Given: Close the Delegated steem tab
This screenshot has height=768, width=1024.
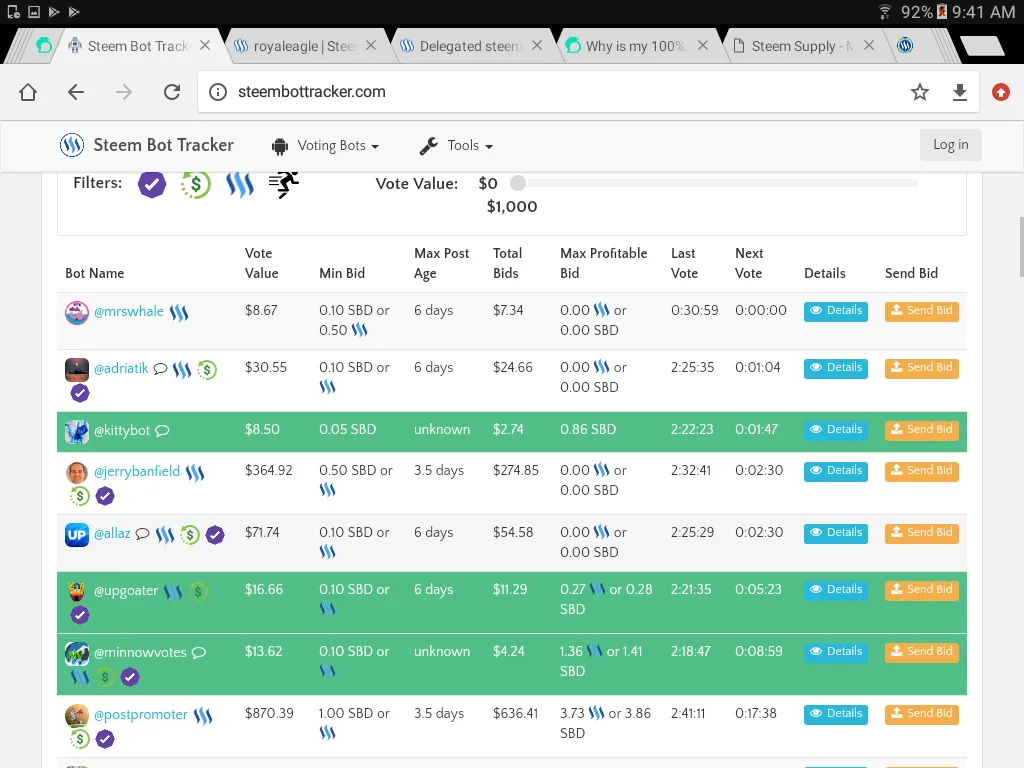Looking at the screenshot, I should pos(537,45).
